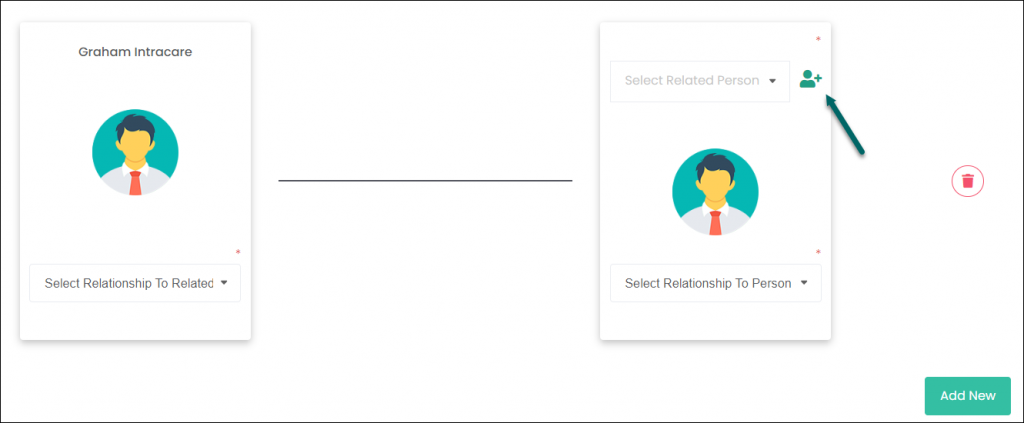Click the dark green arrow annotation
Viewport: 1024px width, 423px height.
844,125
